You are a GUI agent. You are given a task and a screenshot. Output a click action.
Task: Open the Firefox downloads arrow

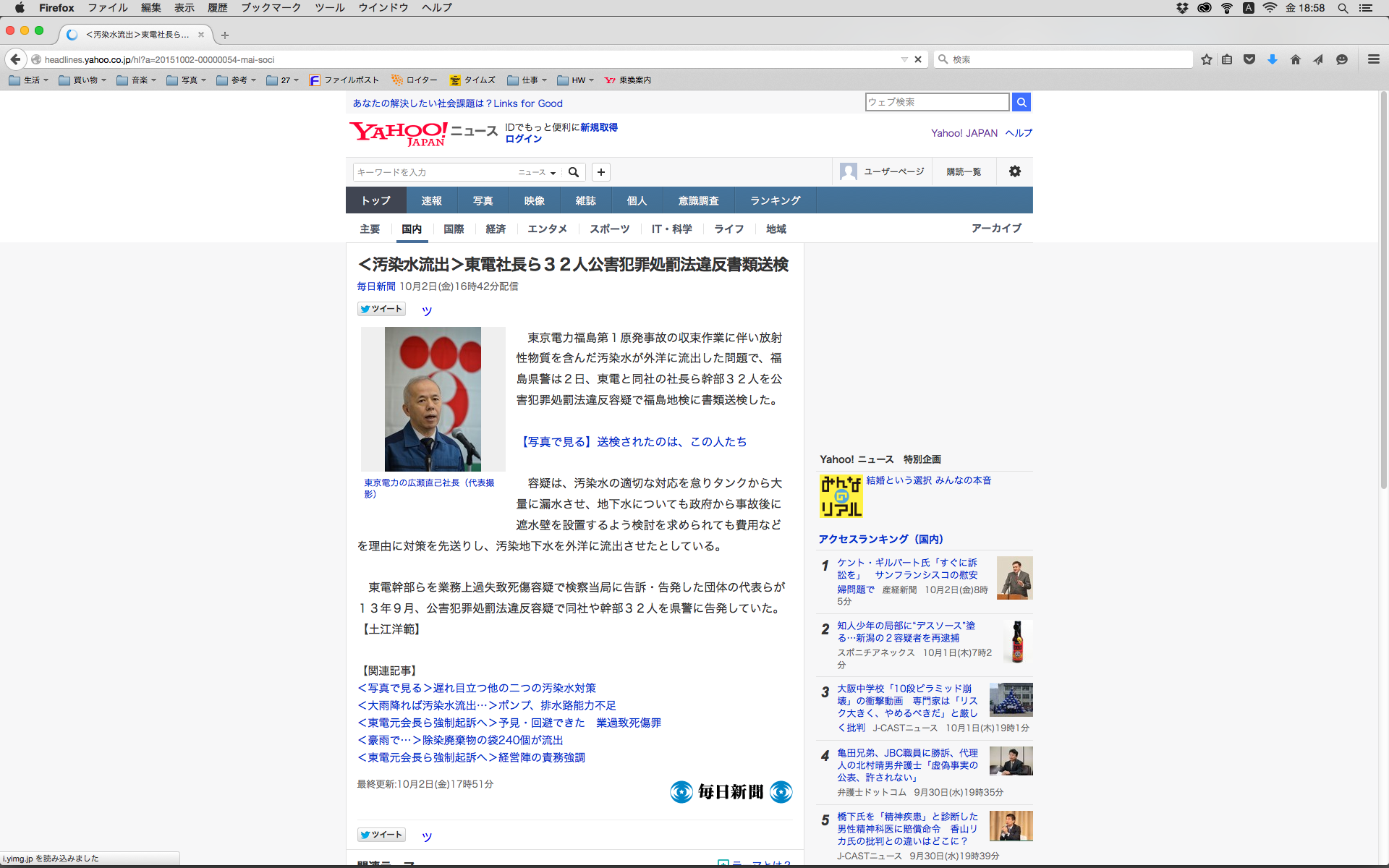[x=1272, y=59]
